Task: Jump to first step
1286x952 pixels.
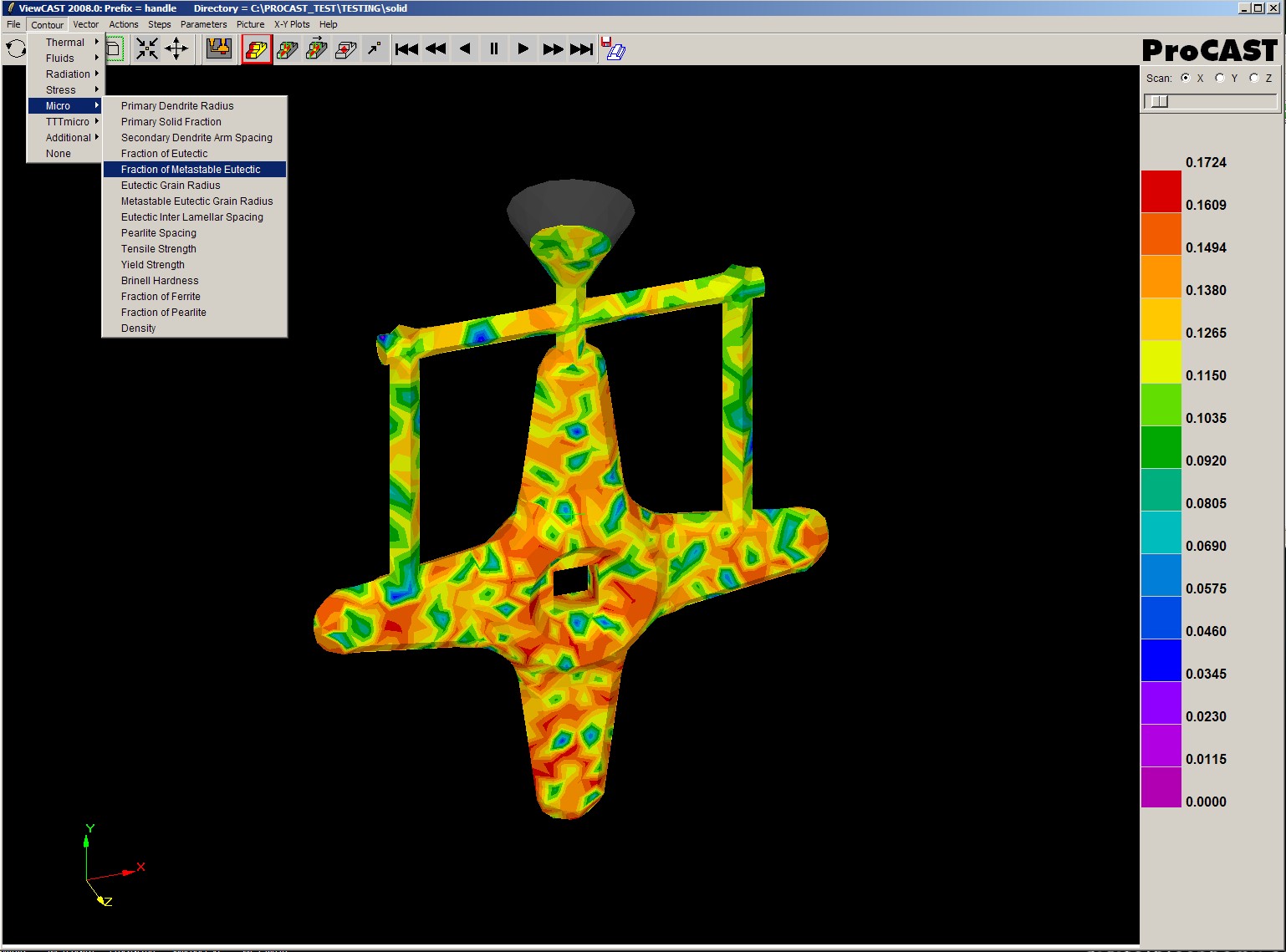Action: point(406,49)
